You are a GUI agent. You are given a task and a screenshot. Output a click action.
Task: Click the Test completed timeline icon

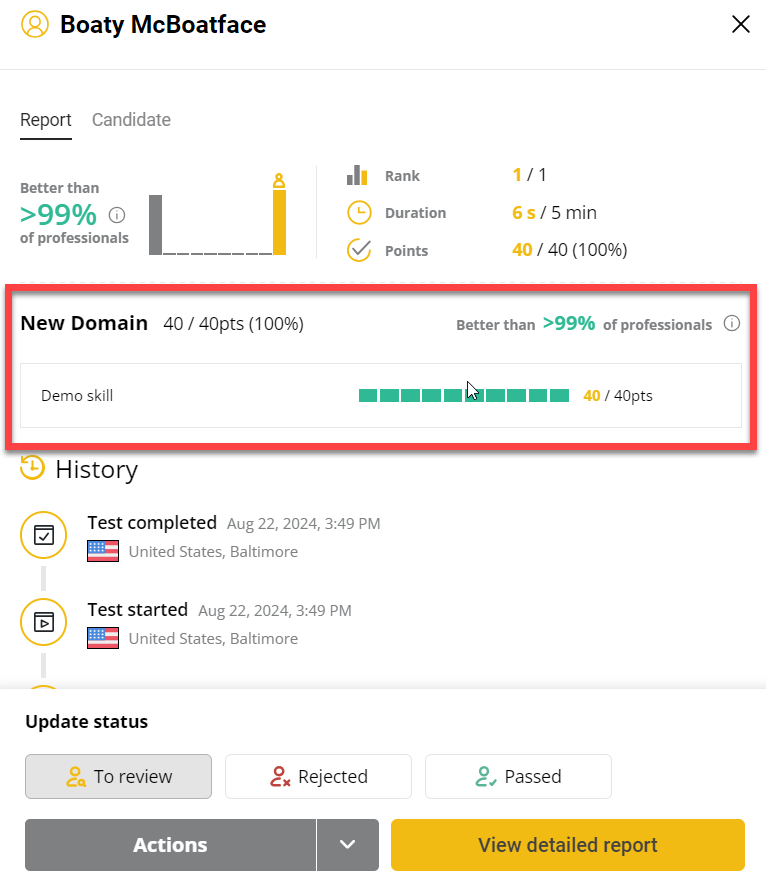click(43, 535)
